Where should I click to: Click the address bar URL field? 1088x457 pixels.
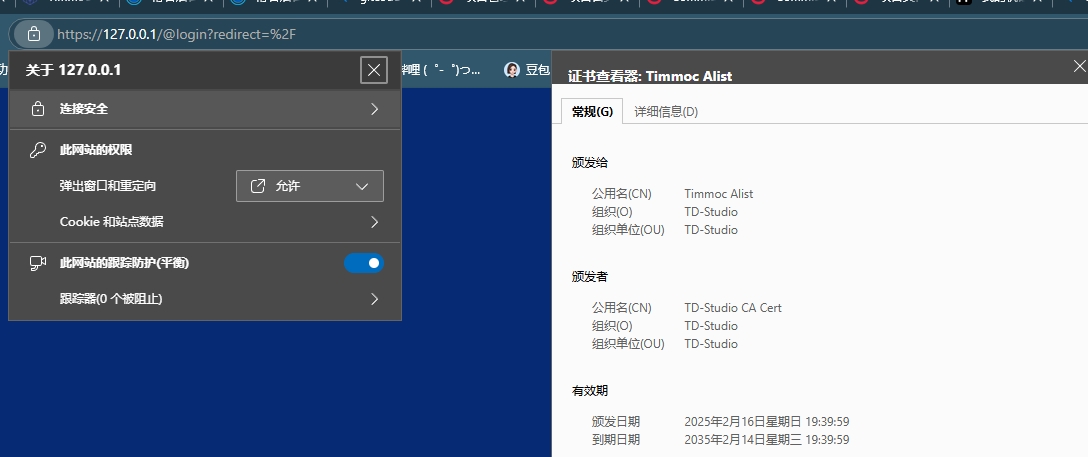click(176, 33)
